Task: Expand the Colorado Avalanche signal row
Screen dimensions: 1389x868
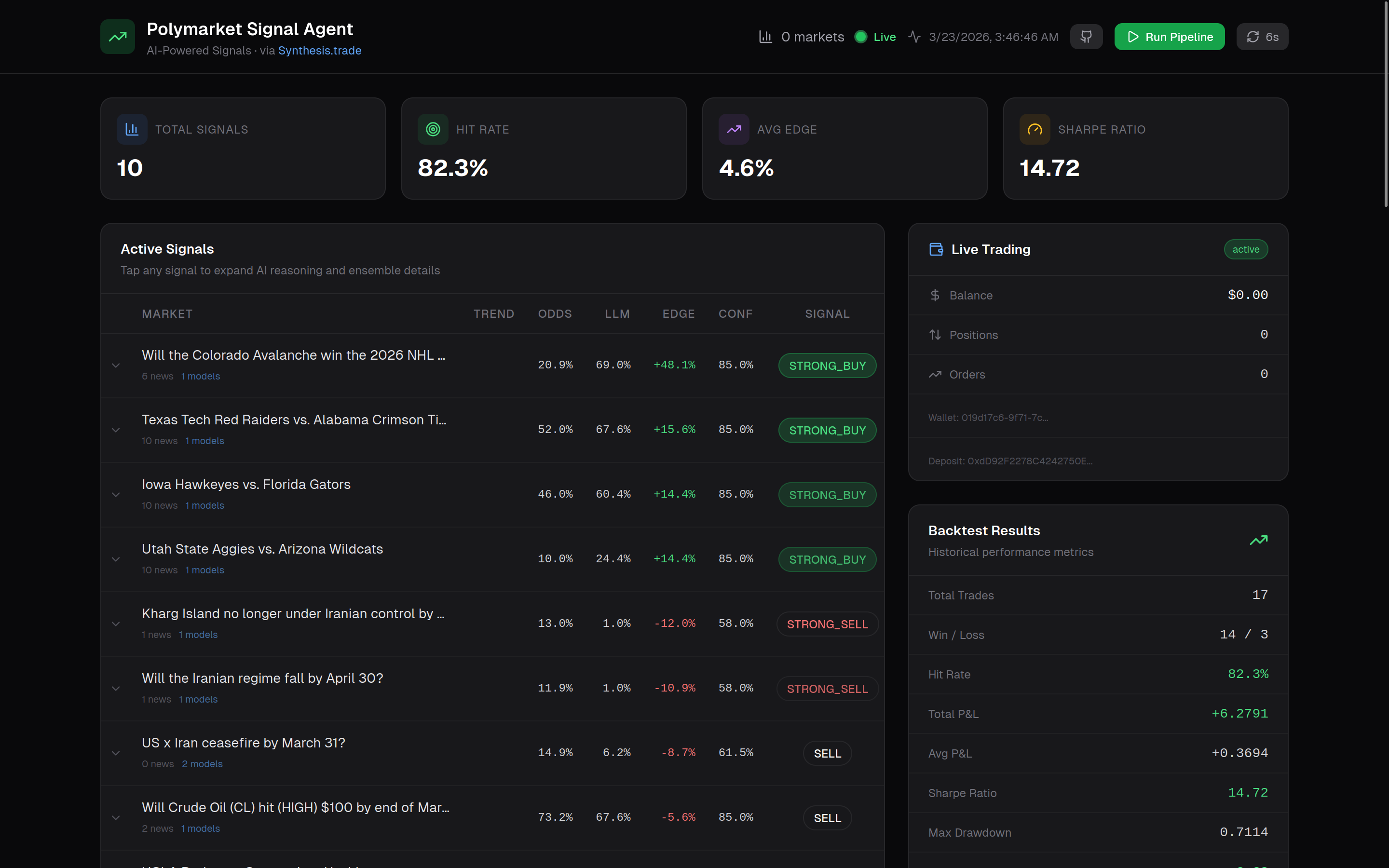Action: [116, 365]
